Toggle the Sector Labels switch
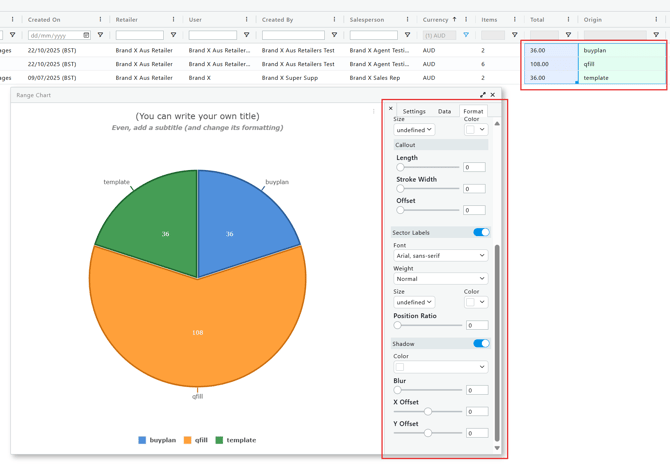Screen dimensions: 670x465 coord(481,232)
